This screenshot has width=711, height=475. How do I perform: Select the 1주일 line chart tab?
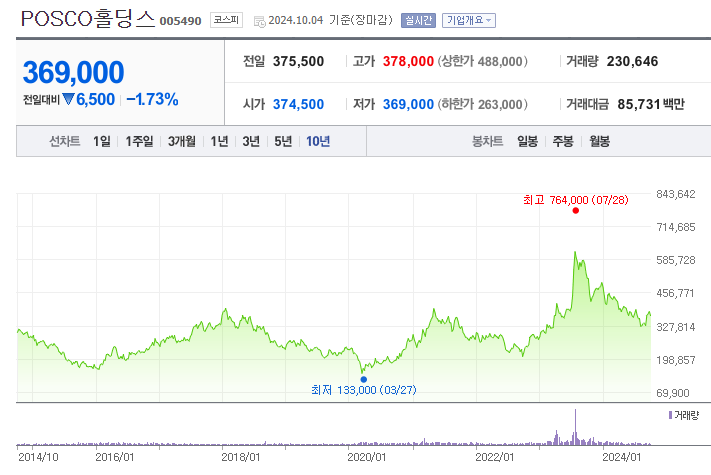coord(139,141)
